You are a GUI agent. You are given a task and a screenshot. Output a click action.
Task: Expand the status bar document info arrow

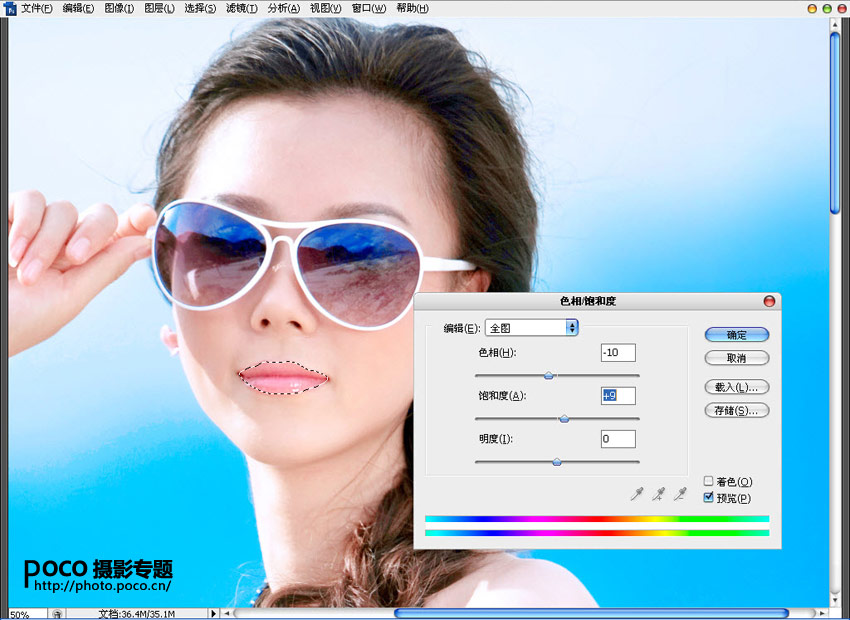click(x=213, y=613)
